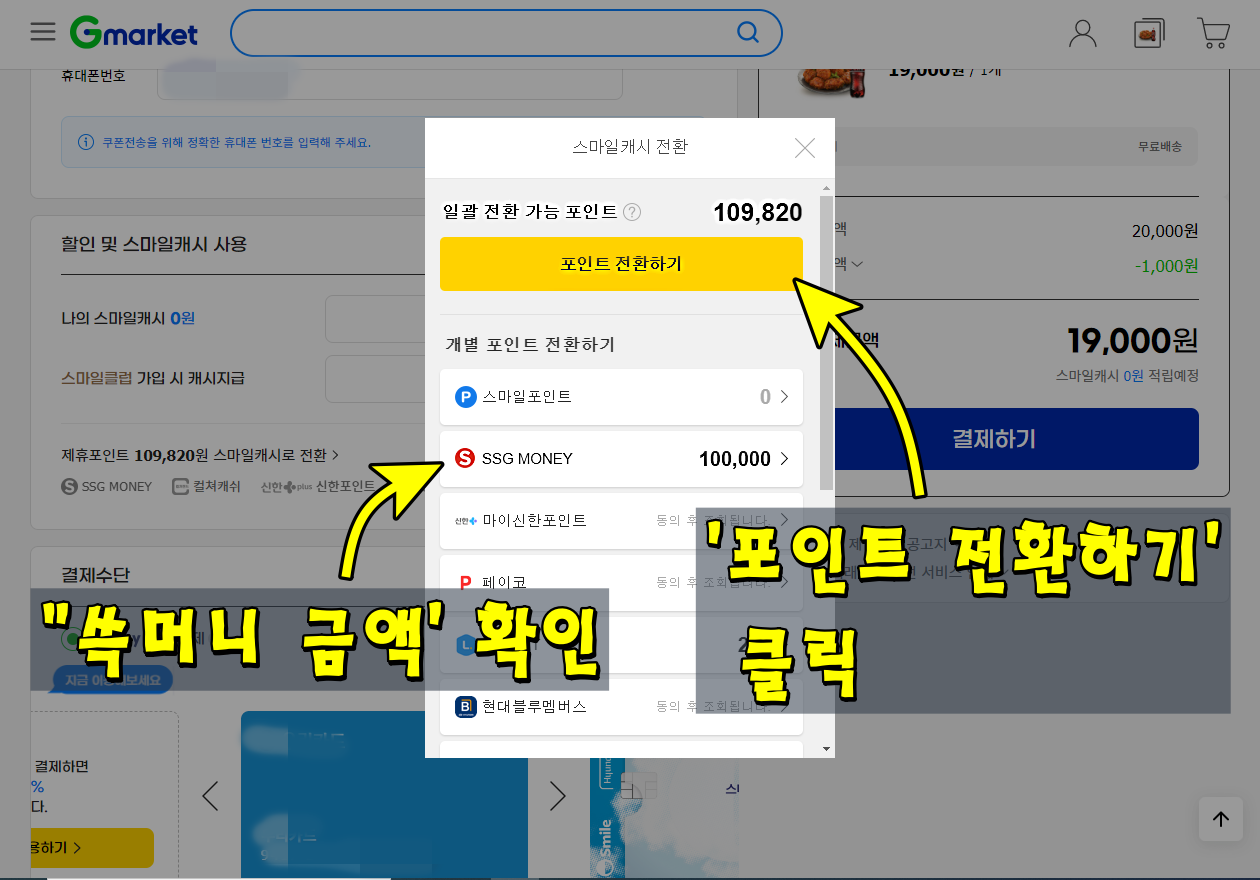
Task: Click the 무료배송 label
Action: click(x=1160, y=147)
